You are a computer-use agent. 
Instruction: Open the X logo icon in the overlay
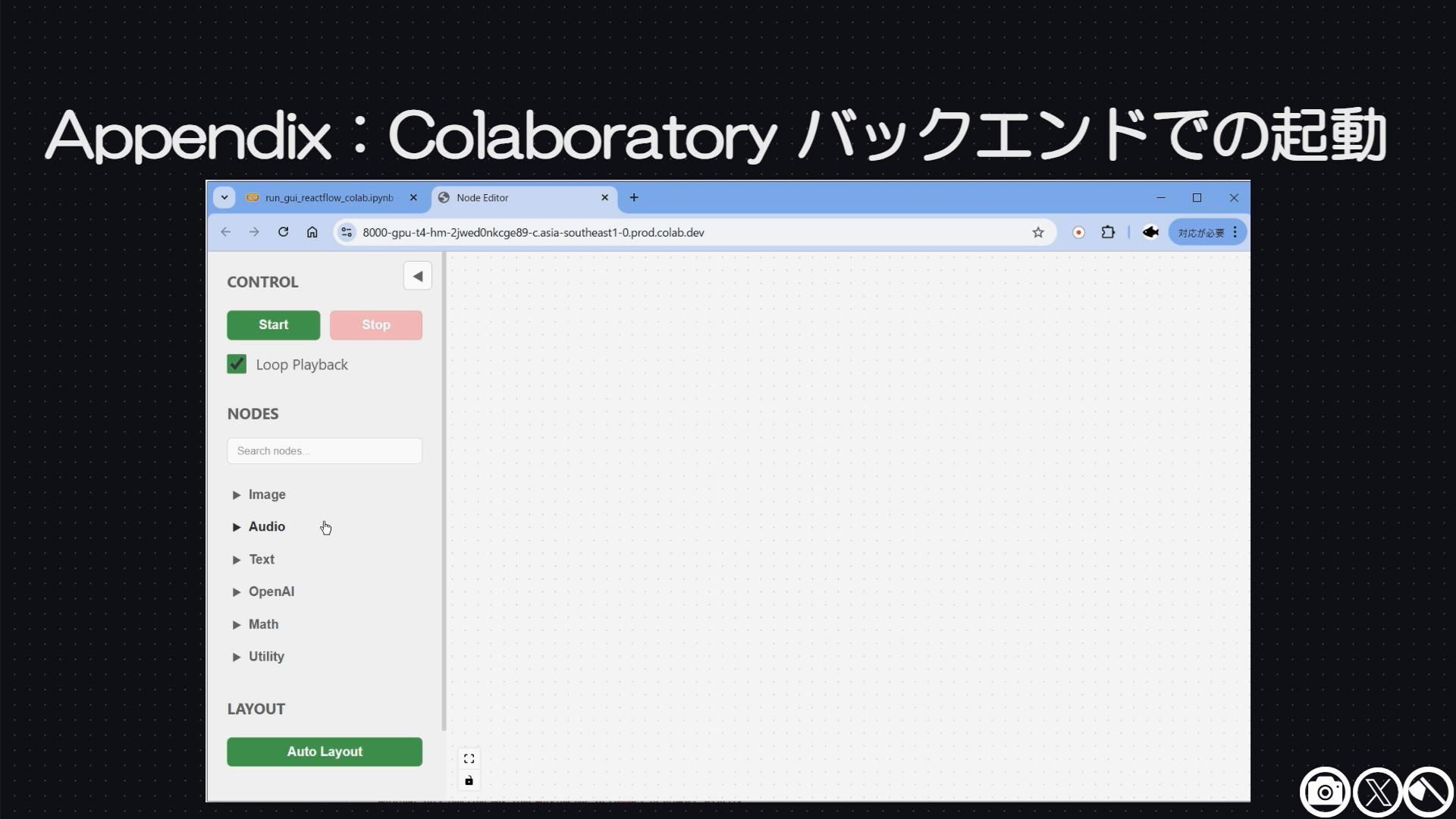point(1377,792)
